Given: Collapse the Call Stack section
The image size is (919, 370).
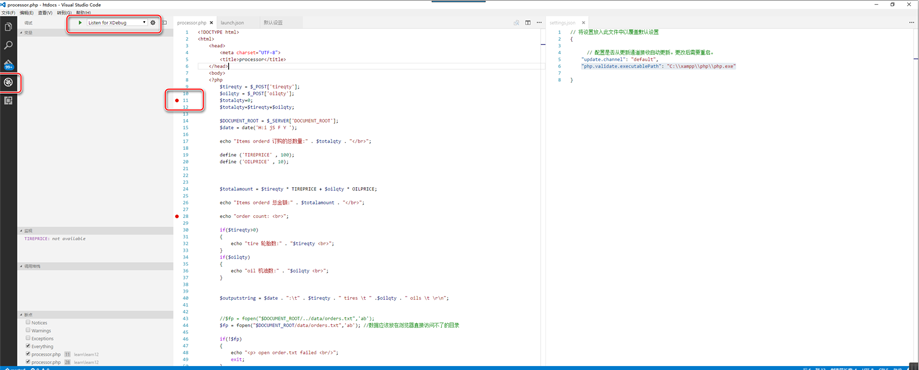Looking at the screenshot, I should click(95, 266).
